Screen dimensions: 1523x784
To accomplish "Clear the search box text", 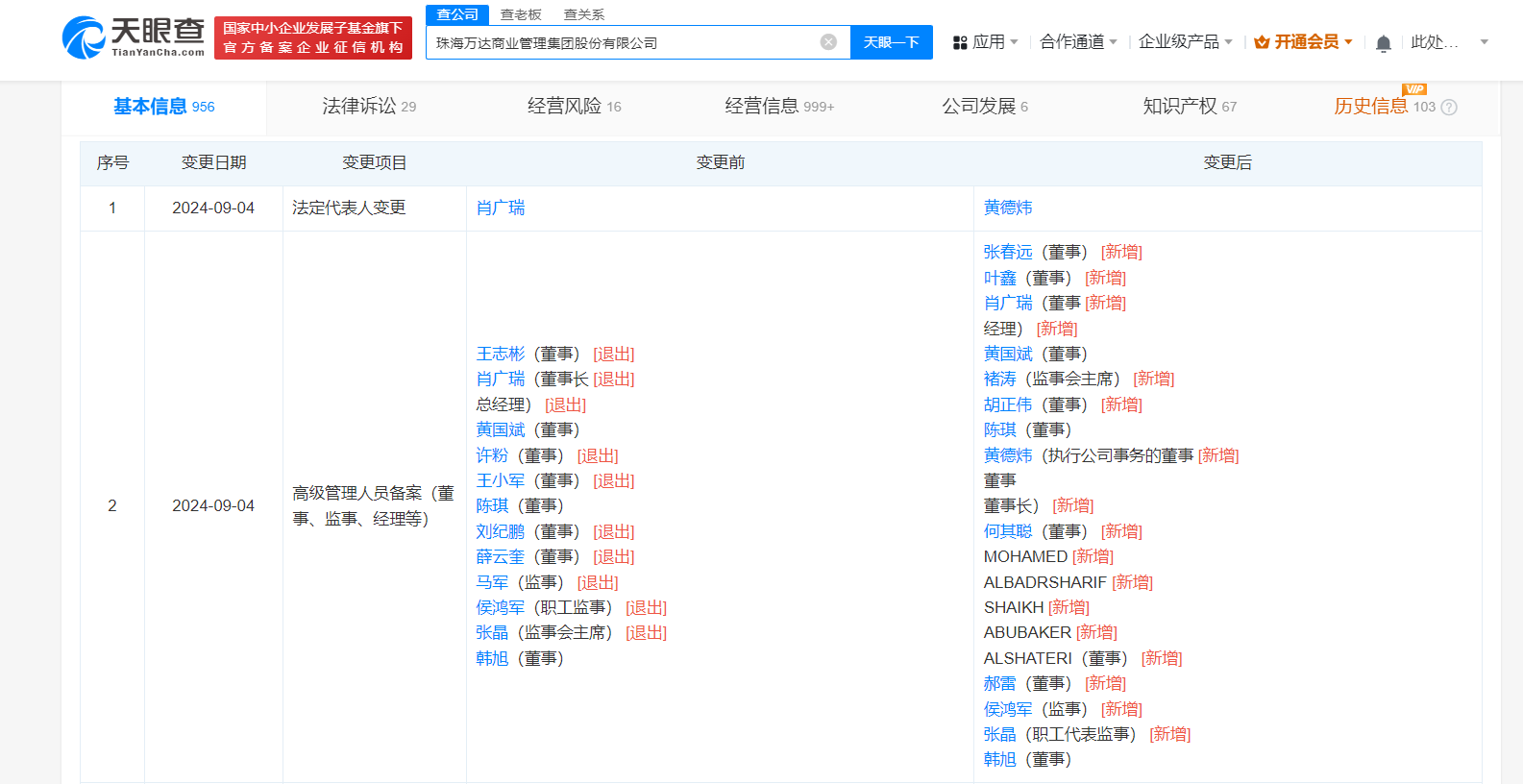I will tap(828, 42).
